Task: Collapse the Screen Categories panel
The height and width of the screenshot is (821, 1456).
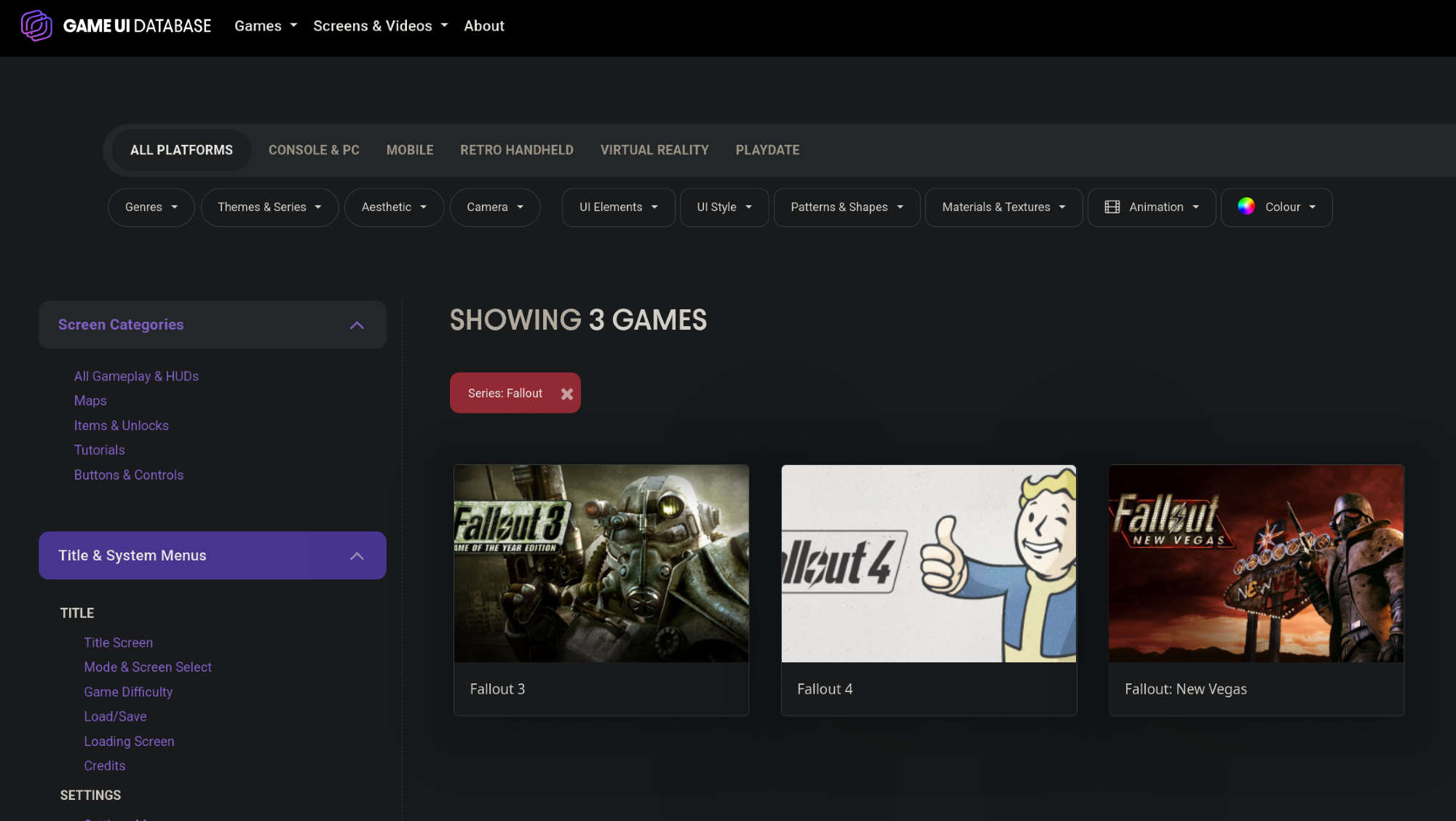Action: (357, 325)
